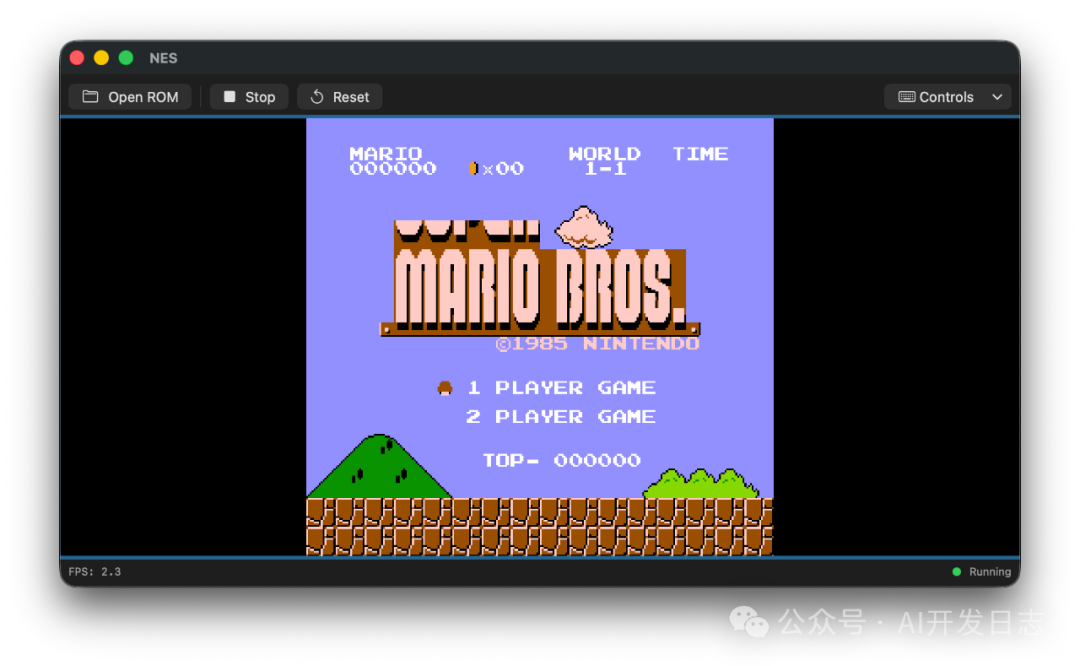
Task: Click the green Running indicator dot
Action: coord(956,572)
